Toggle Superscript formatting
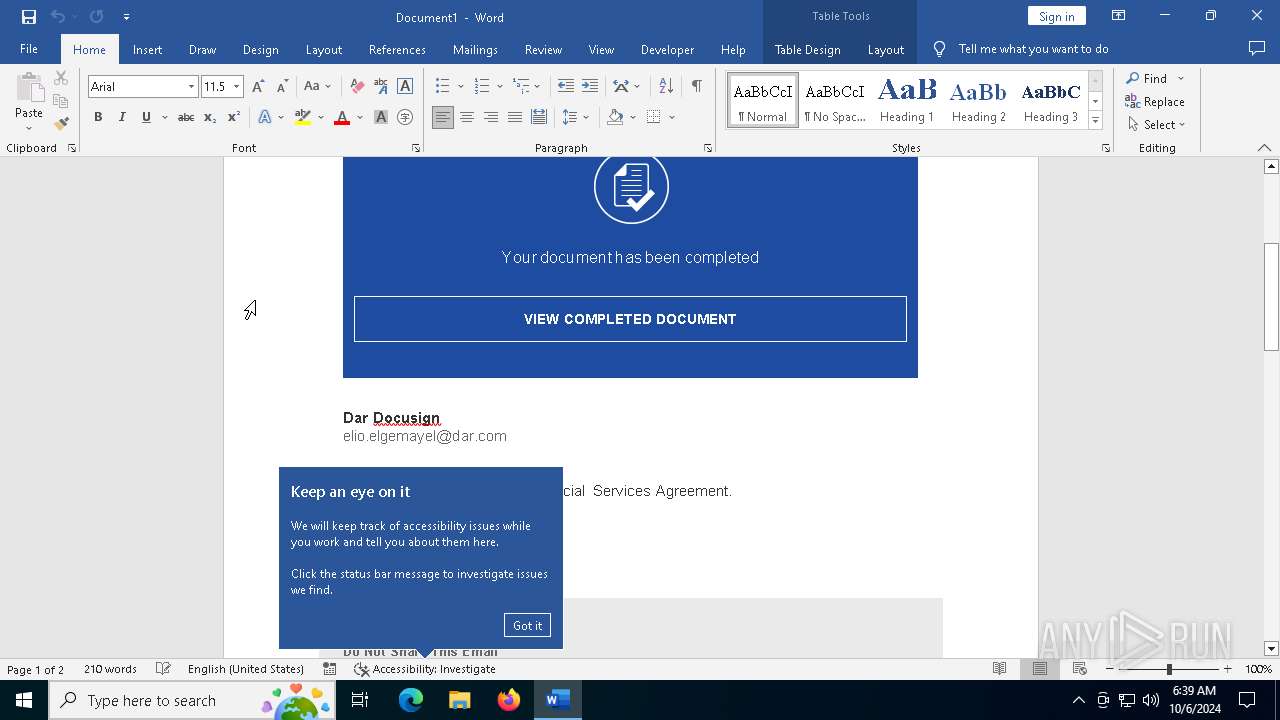The width and height of the screenshot is (1280, 720). pos(233,117)
